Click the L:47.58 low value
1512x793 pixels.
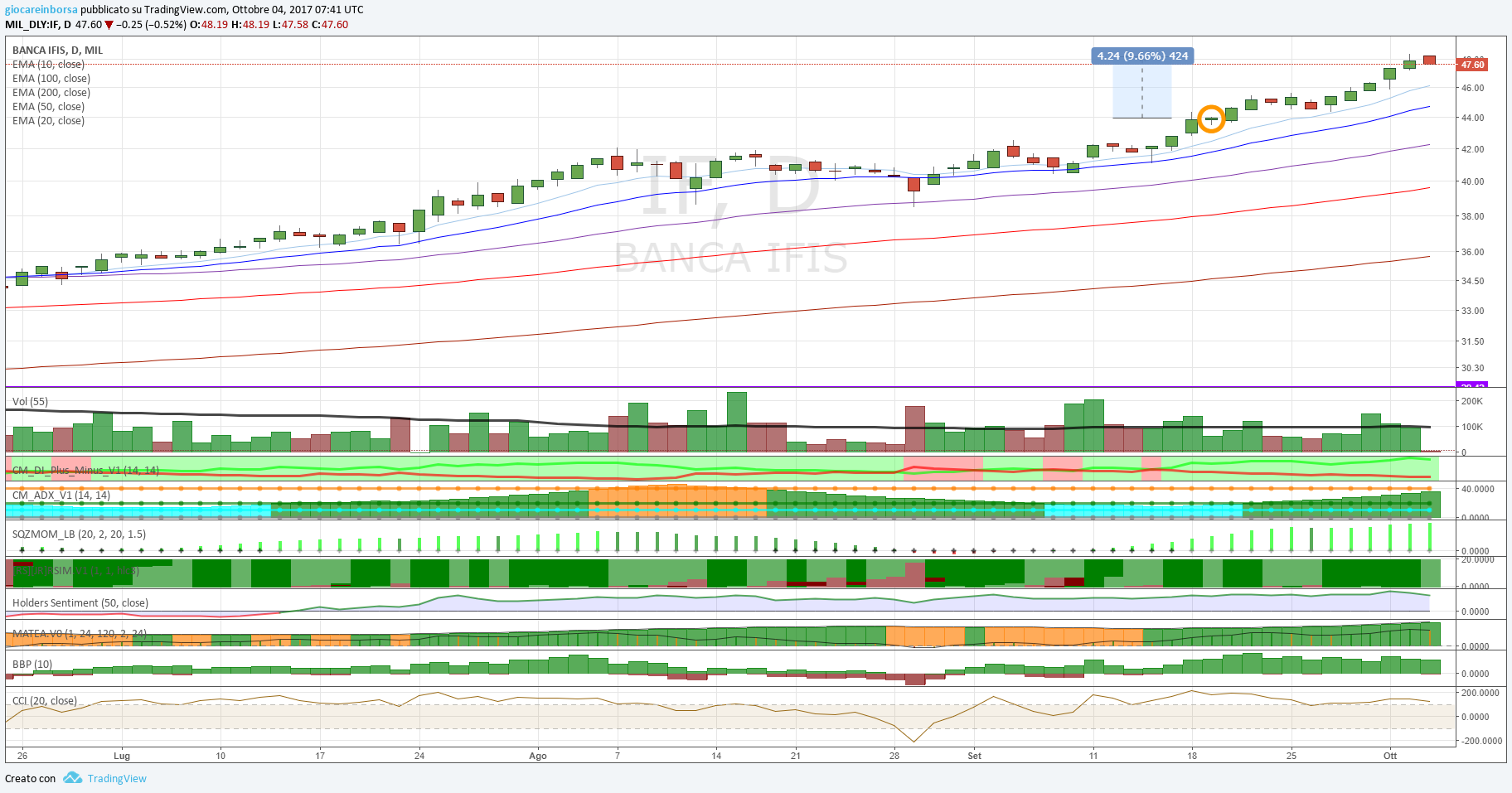(x=289, y=25)
